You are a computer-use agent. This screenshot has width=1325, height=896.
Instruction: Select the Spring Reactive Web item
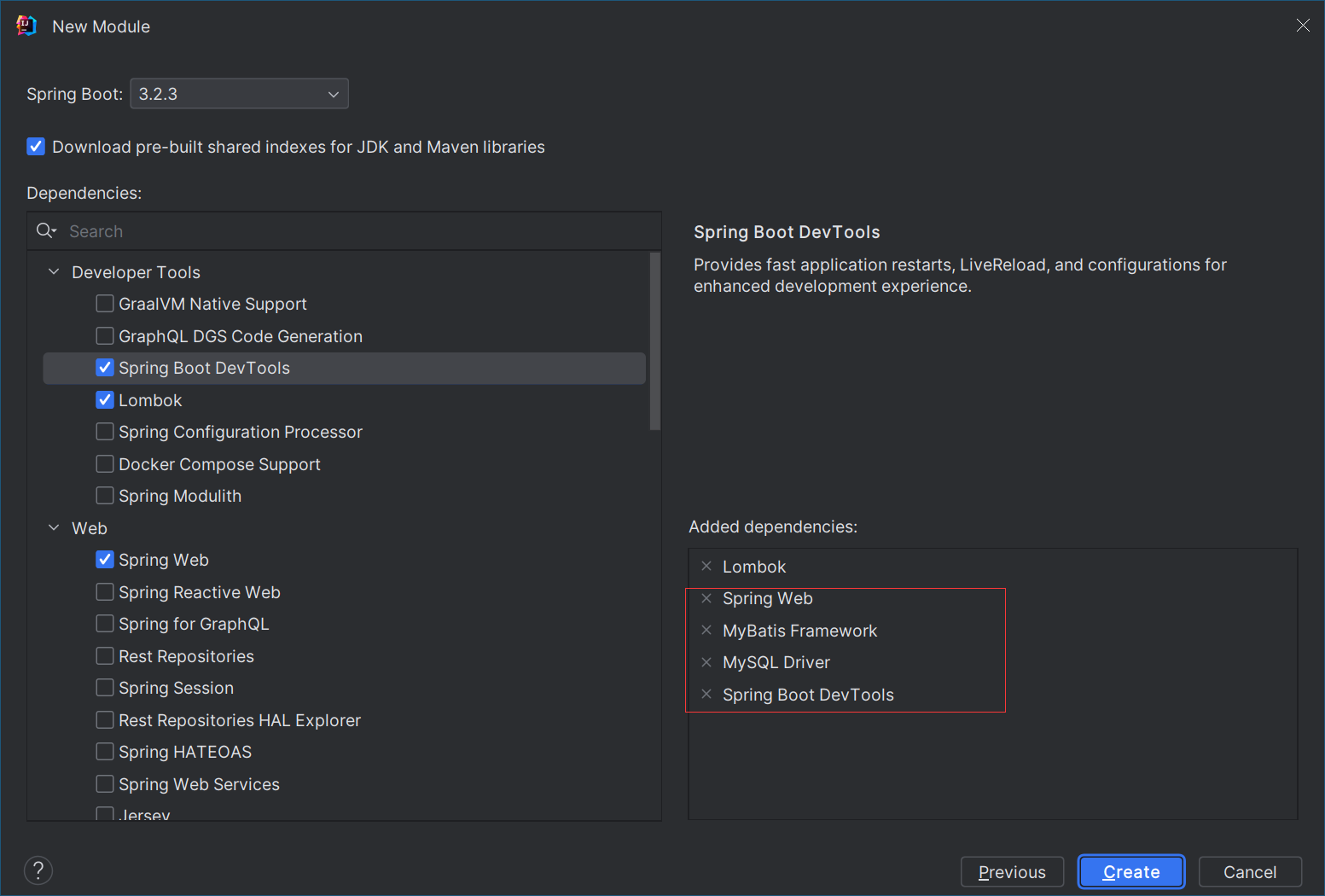point(199,592)
